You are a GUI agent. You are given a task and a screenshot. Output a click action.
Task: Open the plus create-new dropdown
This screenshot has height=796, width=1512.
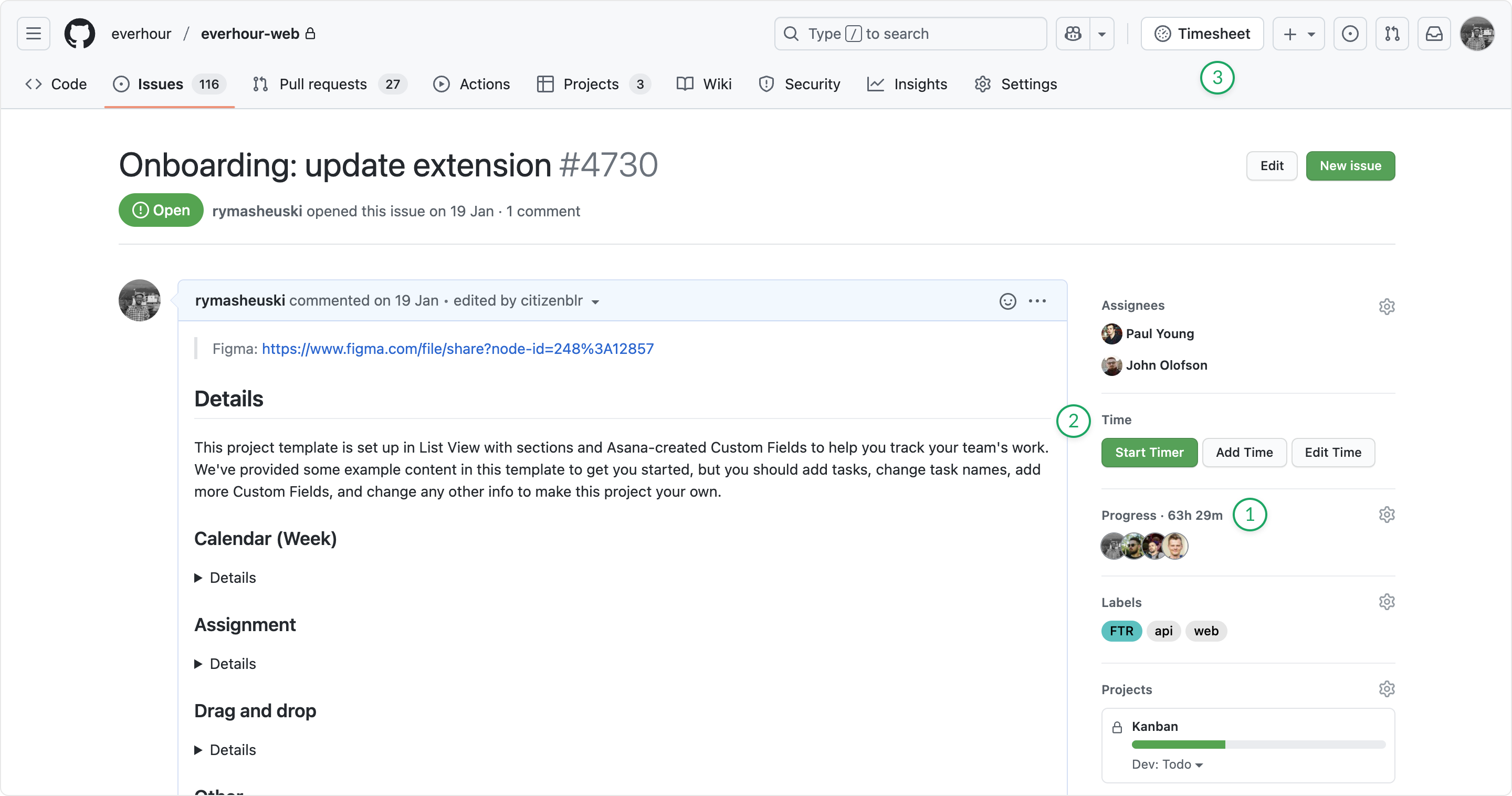1298,34
